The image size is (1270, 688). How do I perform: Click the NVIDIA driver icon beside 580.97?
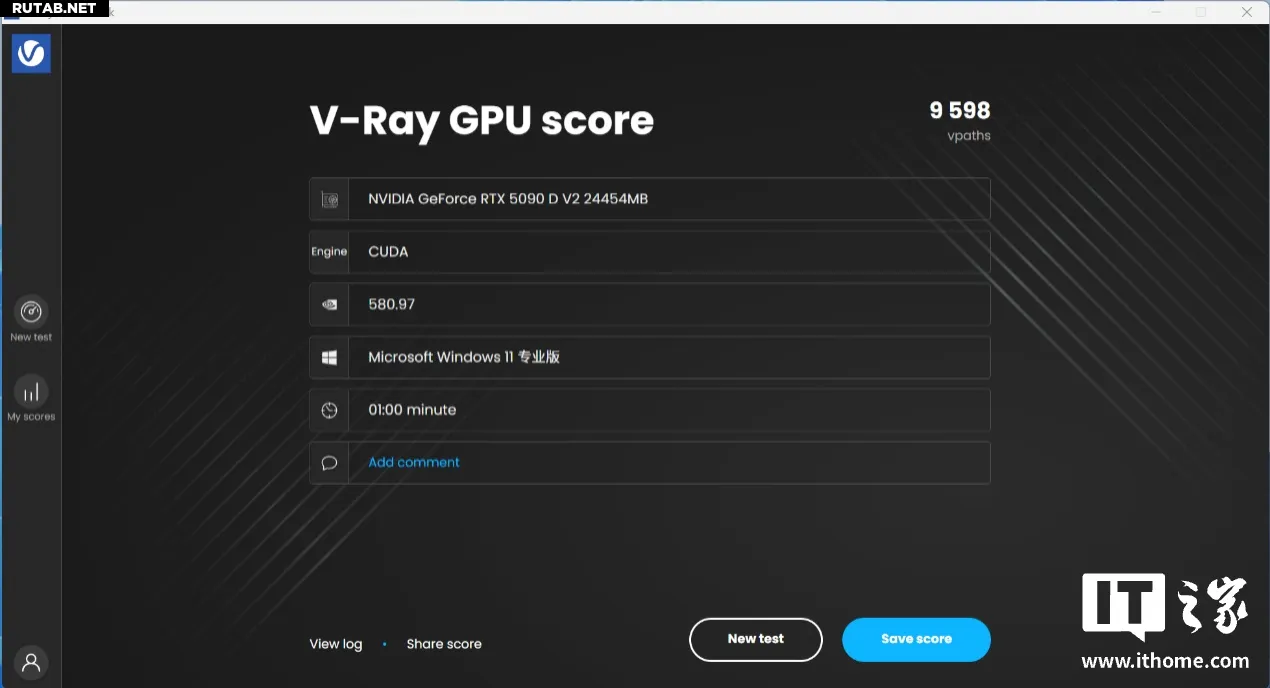329,304
